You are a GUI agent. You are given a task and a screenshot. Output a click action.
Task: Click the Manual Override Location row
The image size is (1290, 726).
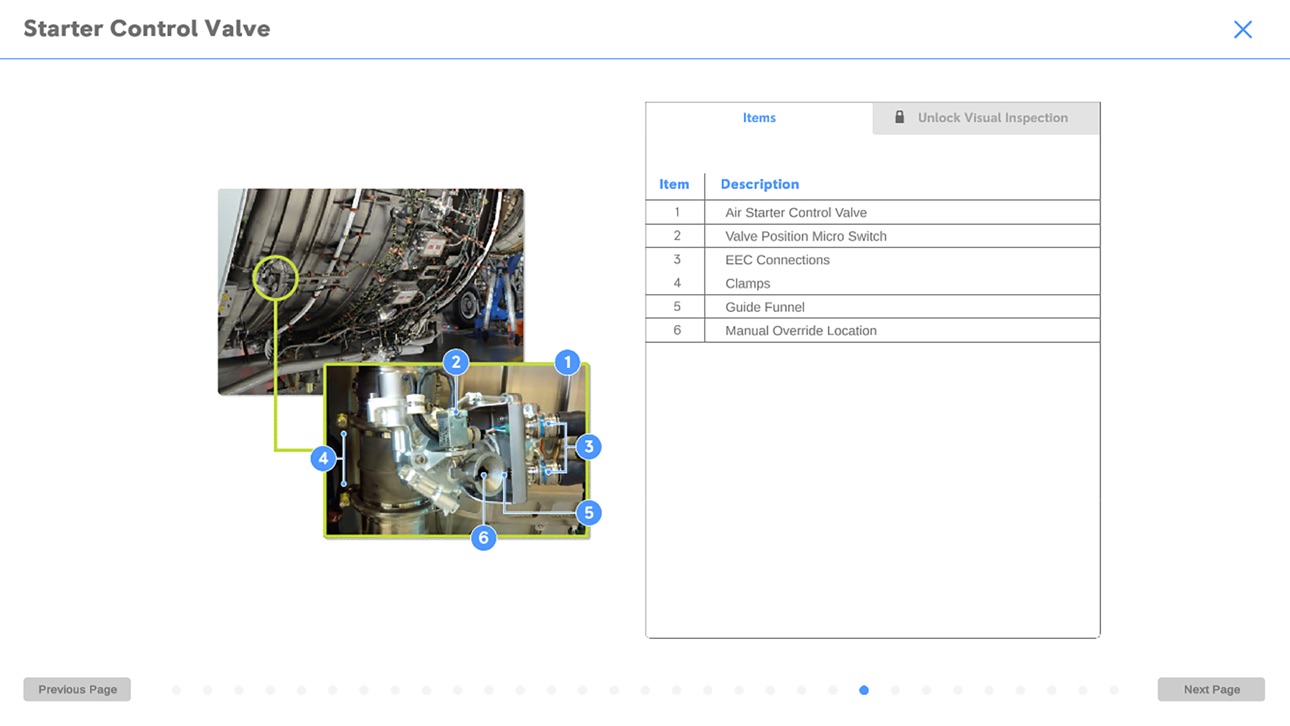point(873,330)
